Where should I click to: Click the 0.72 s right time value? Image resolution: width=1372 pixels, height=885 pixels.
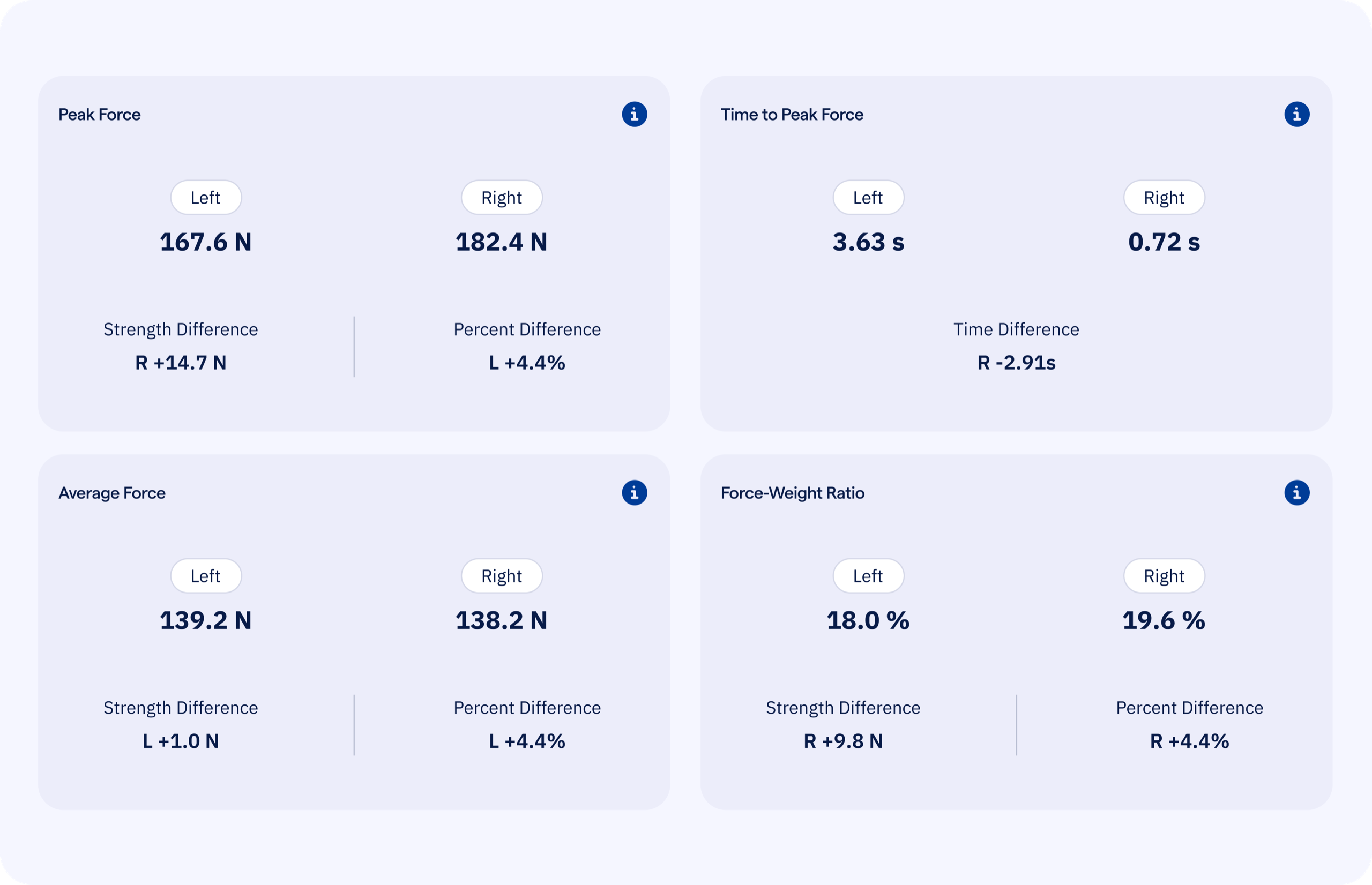coord(1164,242)
